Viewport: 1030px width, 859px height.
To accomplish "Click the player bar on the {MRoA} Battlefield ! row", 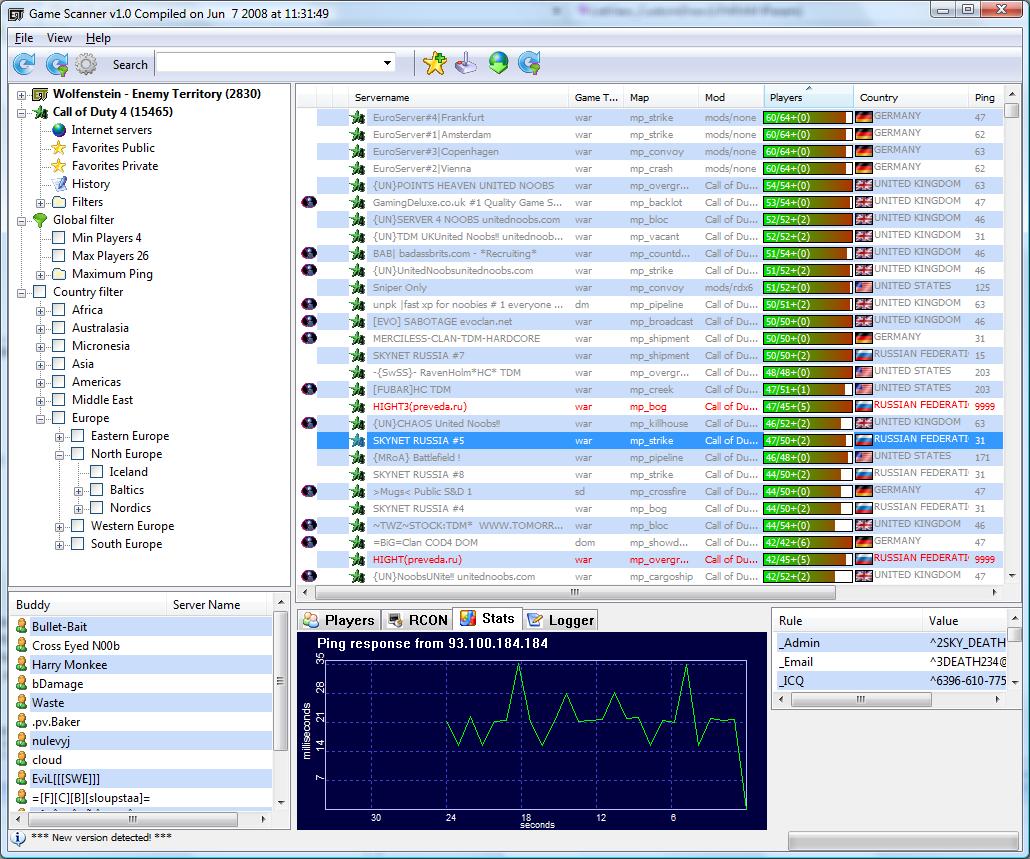I will click(x=808, y=458).
